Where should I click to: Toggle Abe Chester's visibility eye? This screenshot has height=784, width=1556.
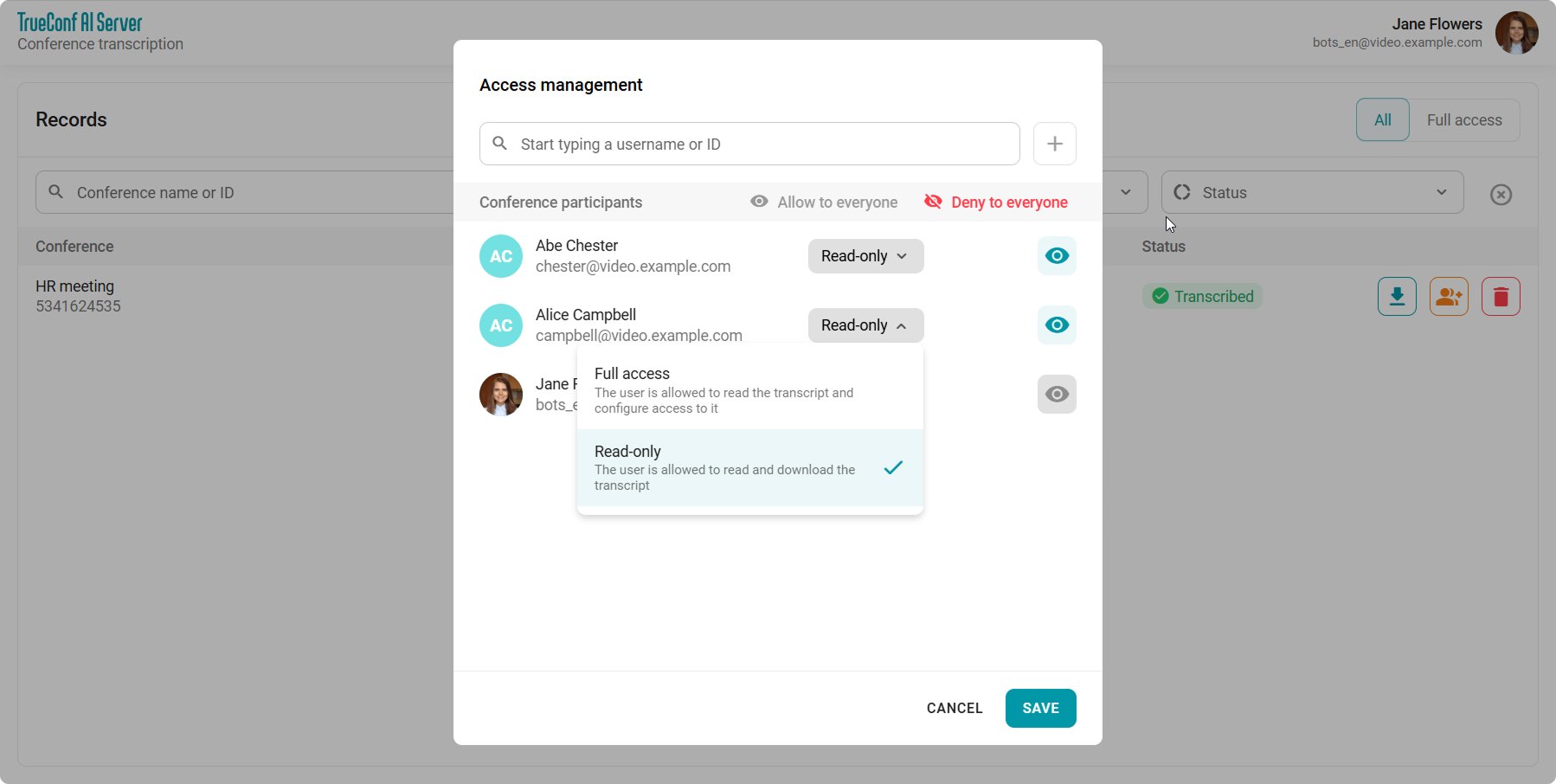click(1056, 256)
